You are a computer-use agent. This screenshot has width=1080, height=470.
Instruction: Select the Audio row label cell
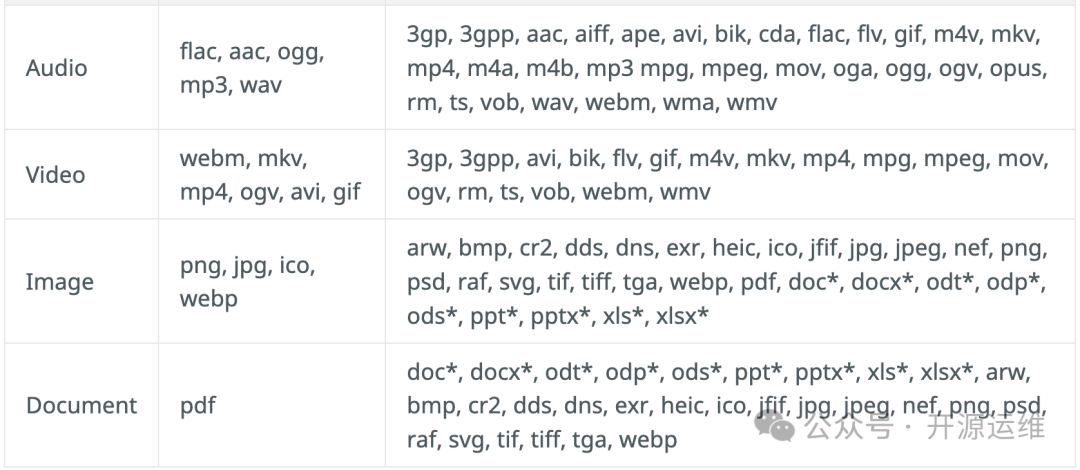click(x=56, y=68)
